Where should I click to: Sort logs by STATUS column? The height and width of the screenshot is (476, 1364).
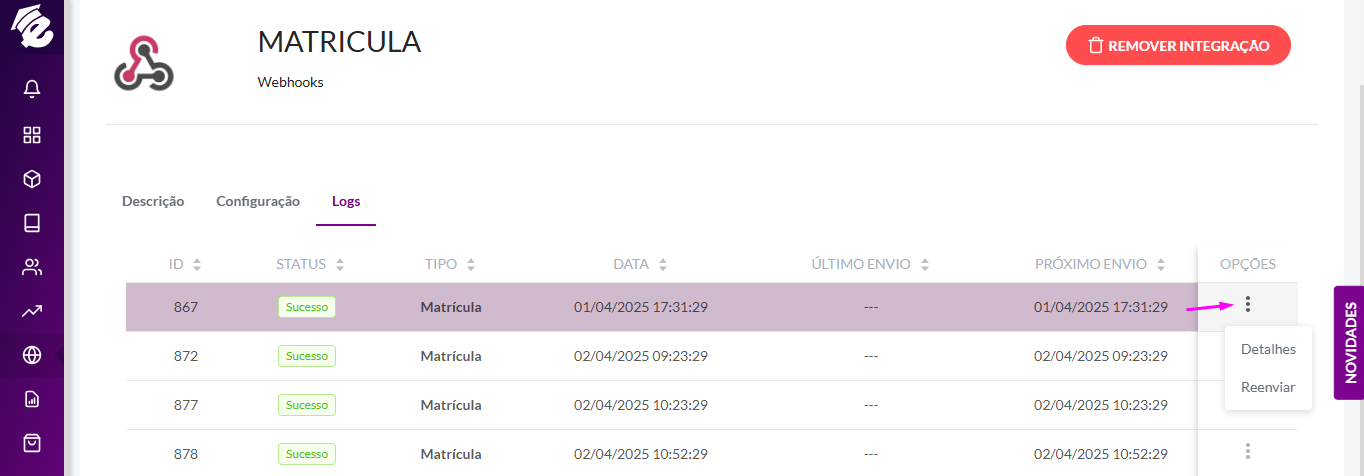[x=310, y=265]
